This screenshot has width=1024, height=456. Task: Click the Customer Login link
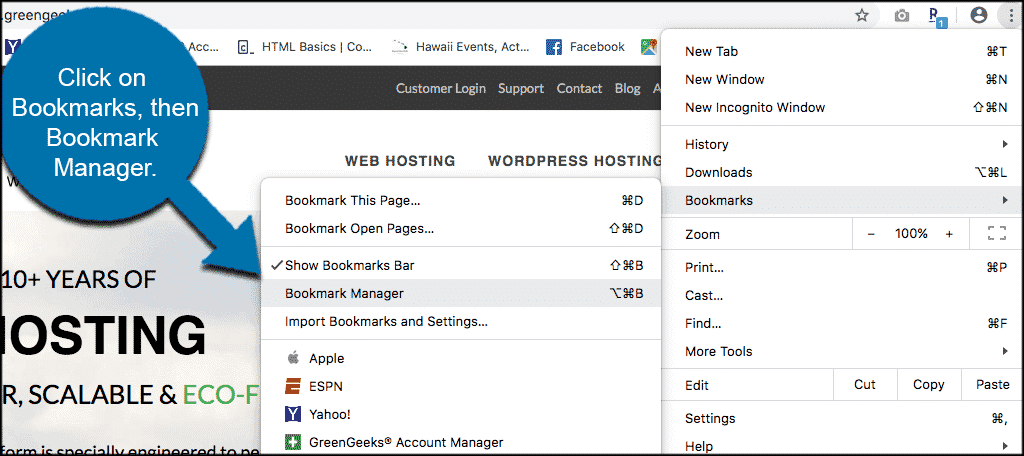click(440, 88)
